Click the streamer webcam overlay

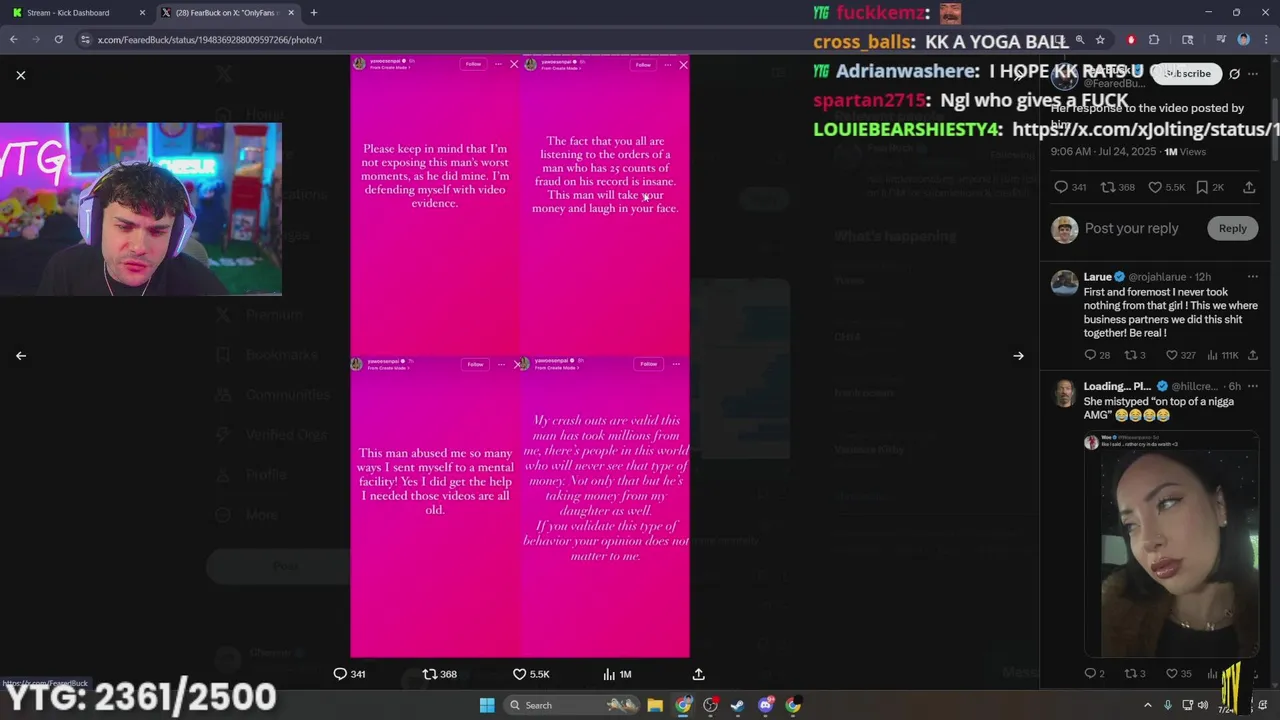click(141, 209)
